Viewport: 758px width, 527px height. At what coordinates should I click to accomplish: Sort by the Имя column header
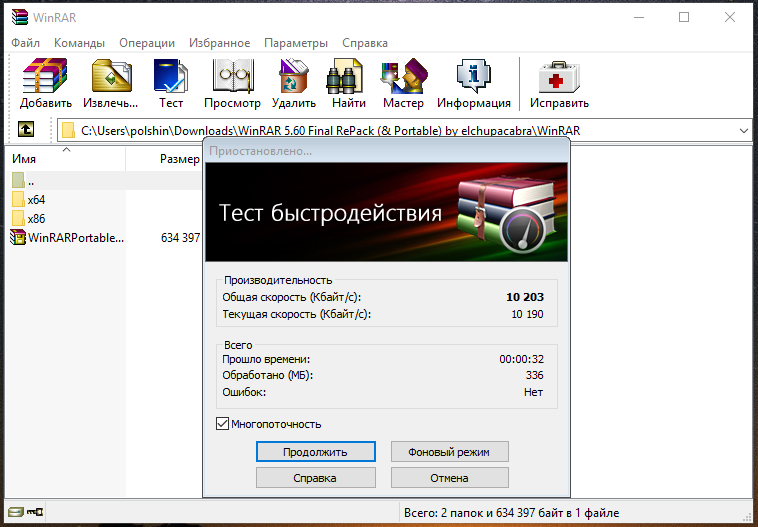(66, 159)
